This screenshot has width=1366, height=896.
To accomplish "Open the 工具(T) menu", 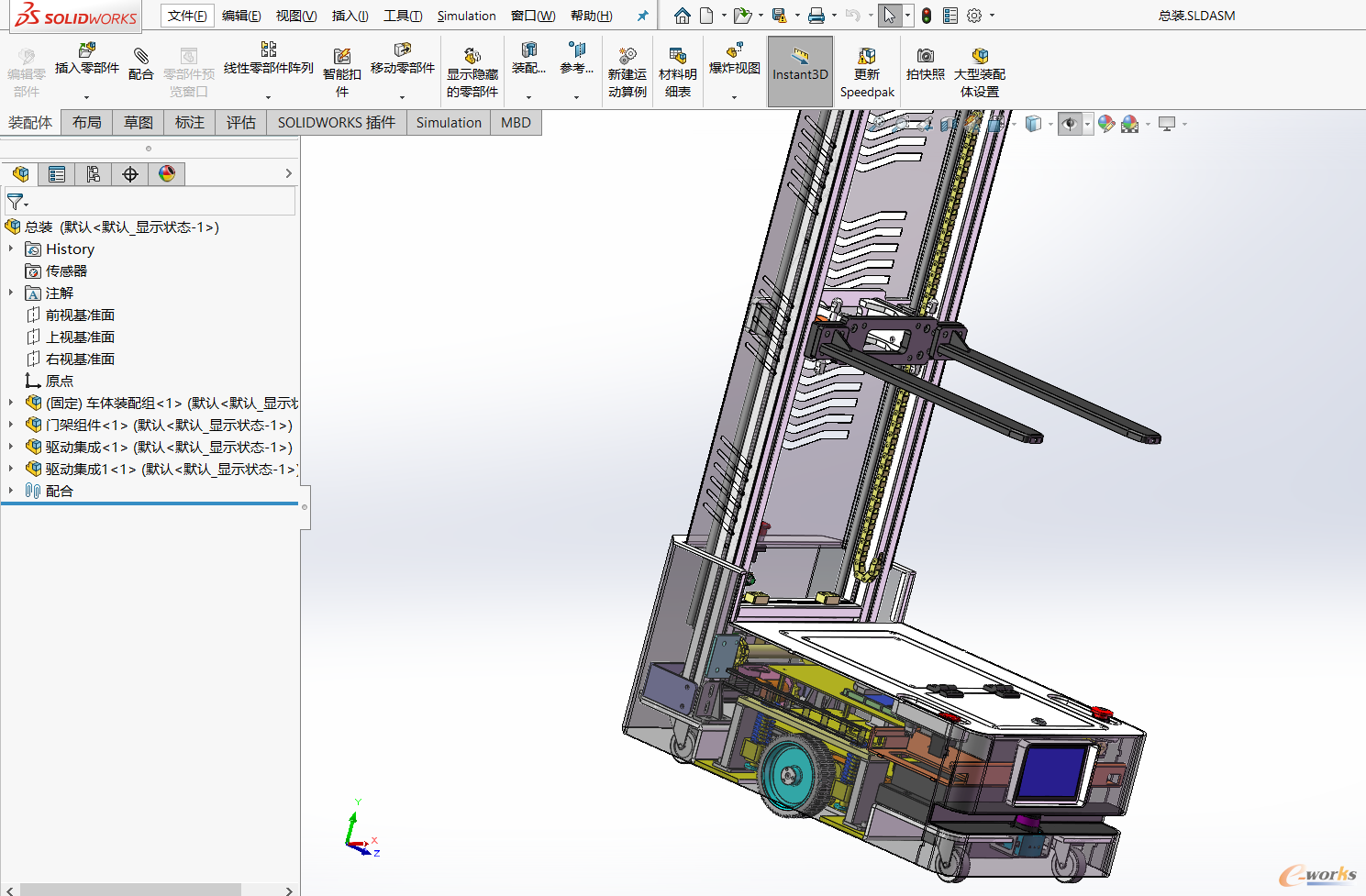I will click(403, 16).
